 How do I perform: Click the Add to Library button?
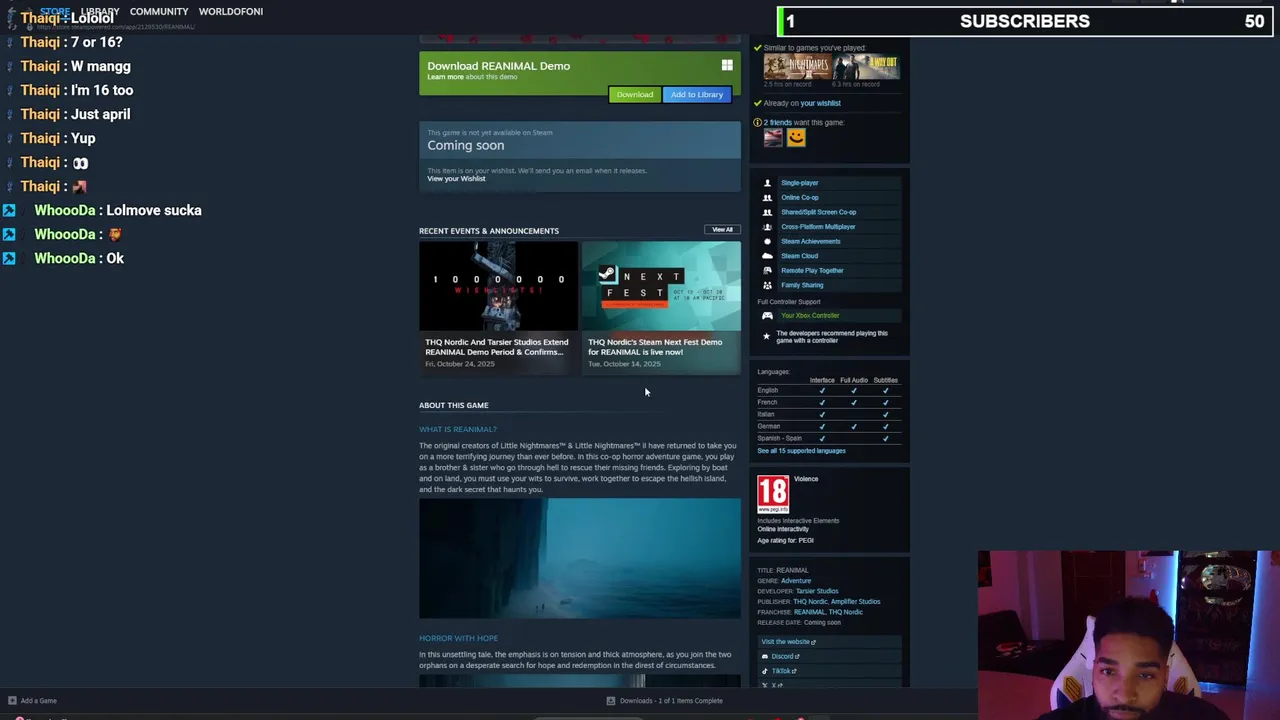coord(697,95)
